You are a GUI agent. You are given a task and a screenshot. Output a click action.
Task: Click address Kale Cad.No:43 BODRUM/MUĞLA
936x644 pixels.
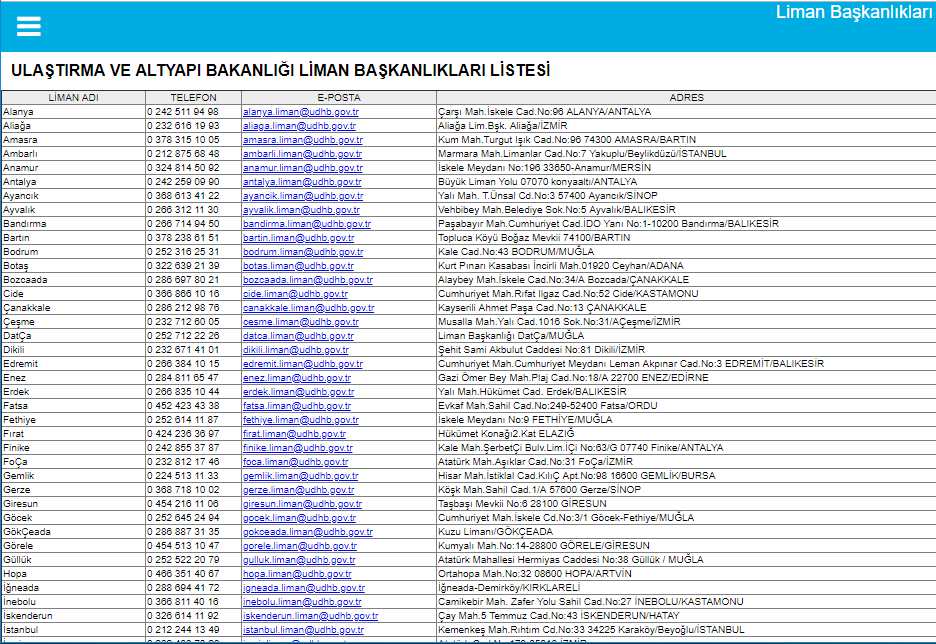(x=516, y=252)
